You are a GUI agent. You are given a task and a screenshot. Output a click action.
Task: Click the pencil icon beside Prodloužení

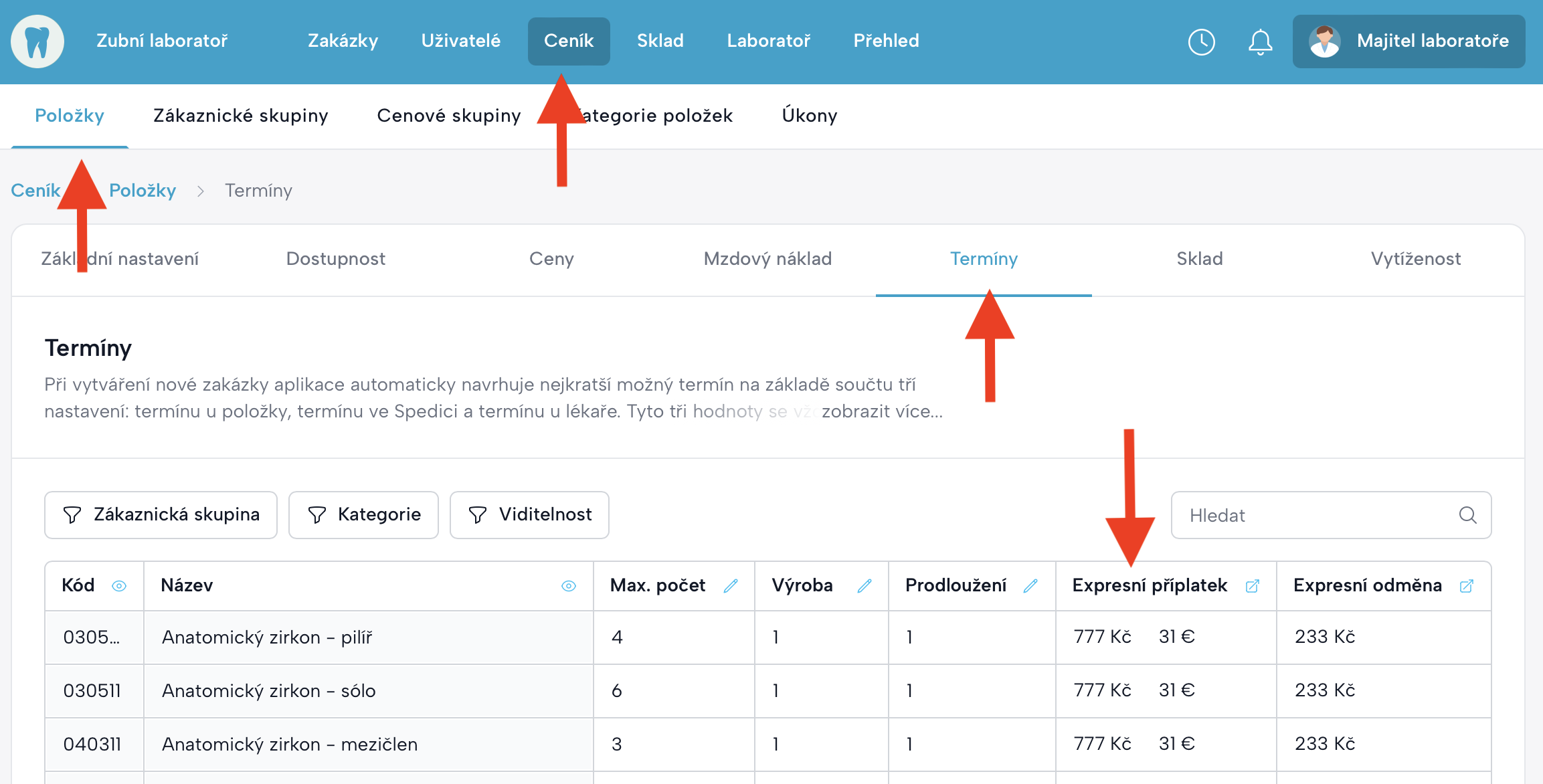tap(1030, 586)
